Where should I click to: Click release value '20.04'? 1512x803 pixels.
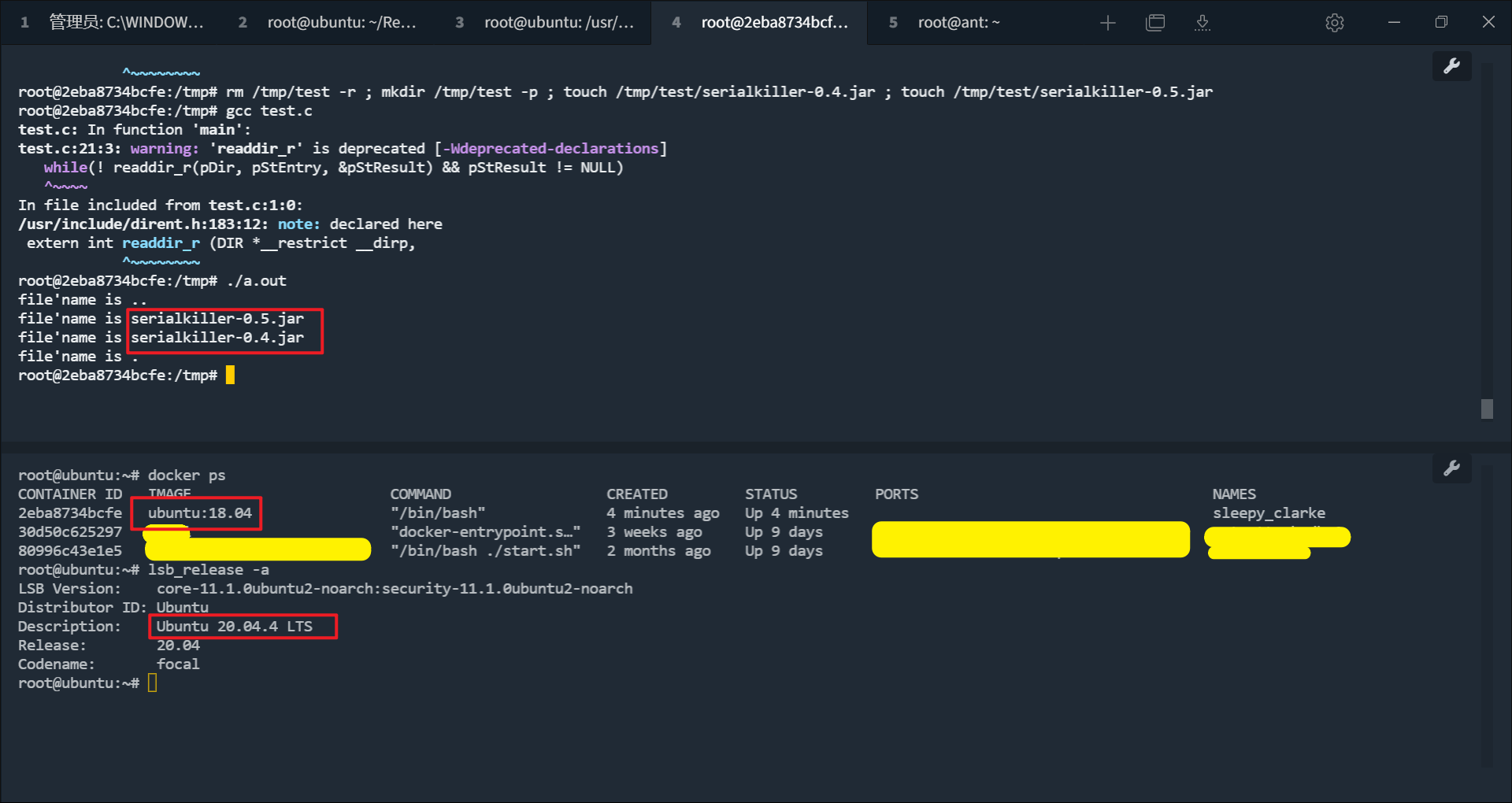coord(178,646)
